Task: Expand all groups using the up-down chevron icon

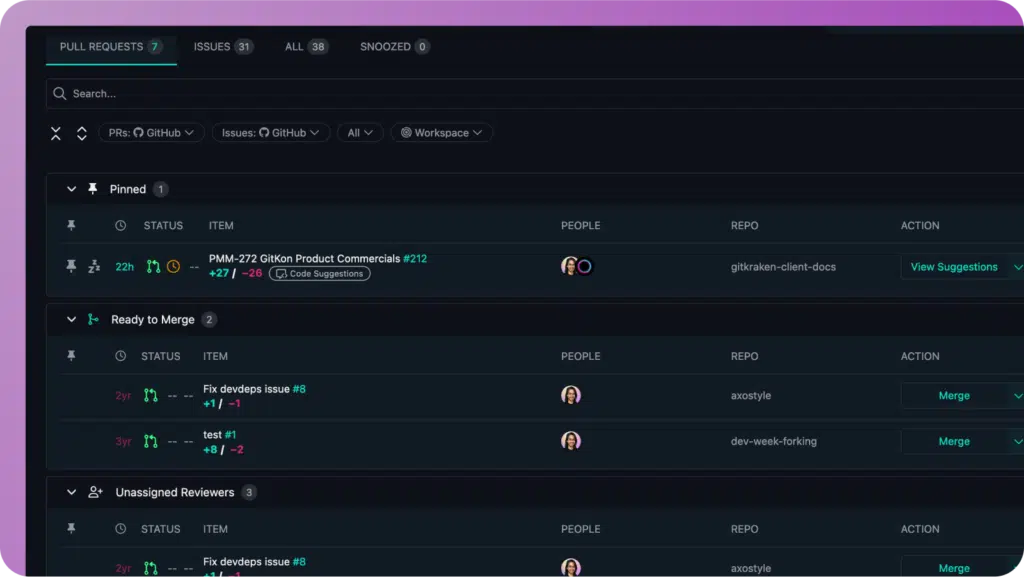Action: coord(82,133)
